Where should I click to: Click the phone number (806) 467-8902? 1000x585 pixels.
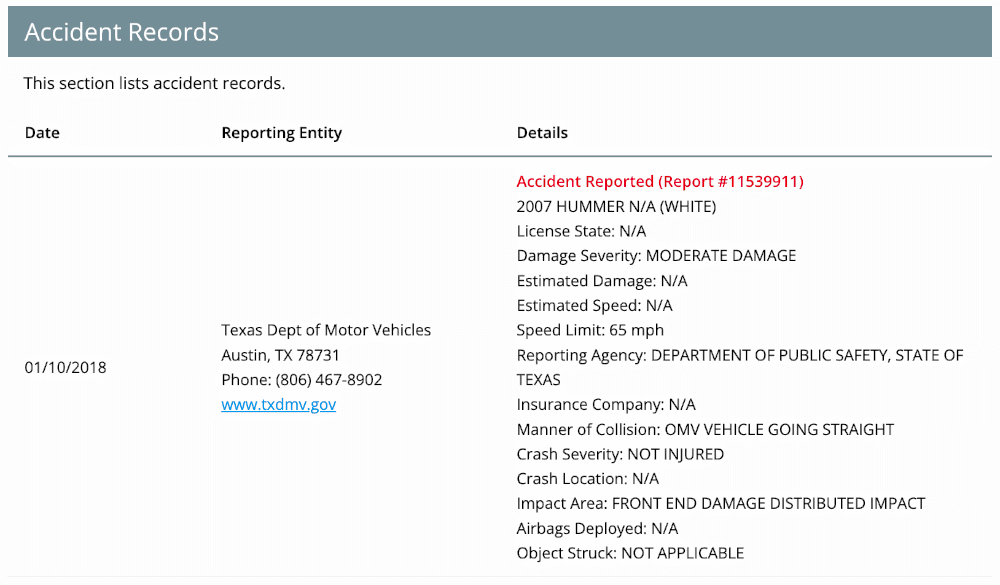(328, 380)
